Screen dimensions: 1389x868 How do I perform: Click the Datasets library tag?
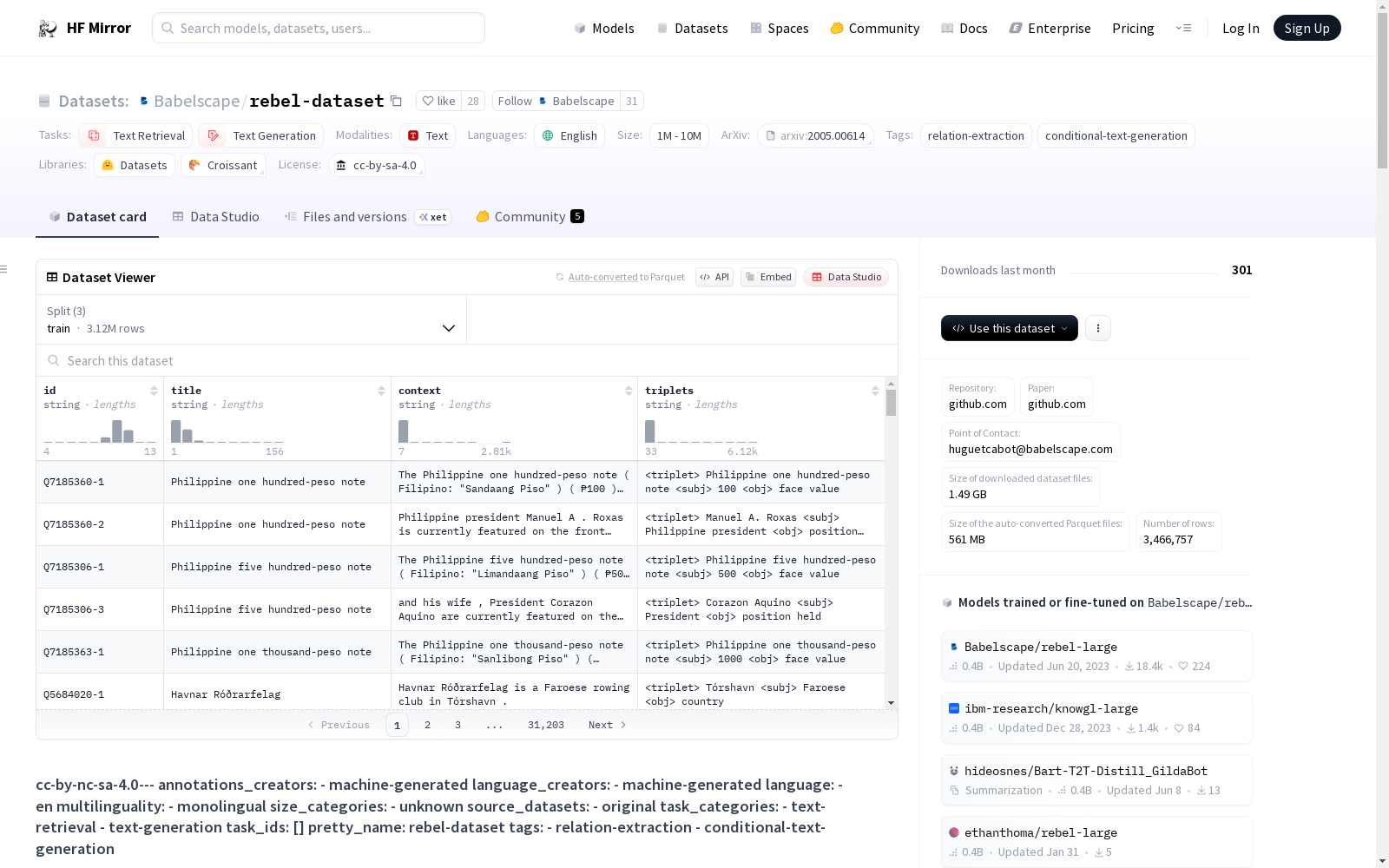(135, 165)
